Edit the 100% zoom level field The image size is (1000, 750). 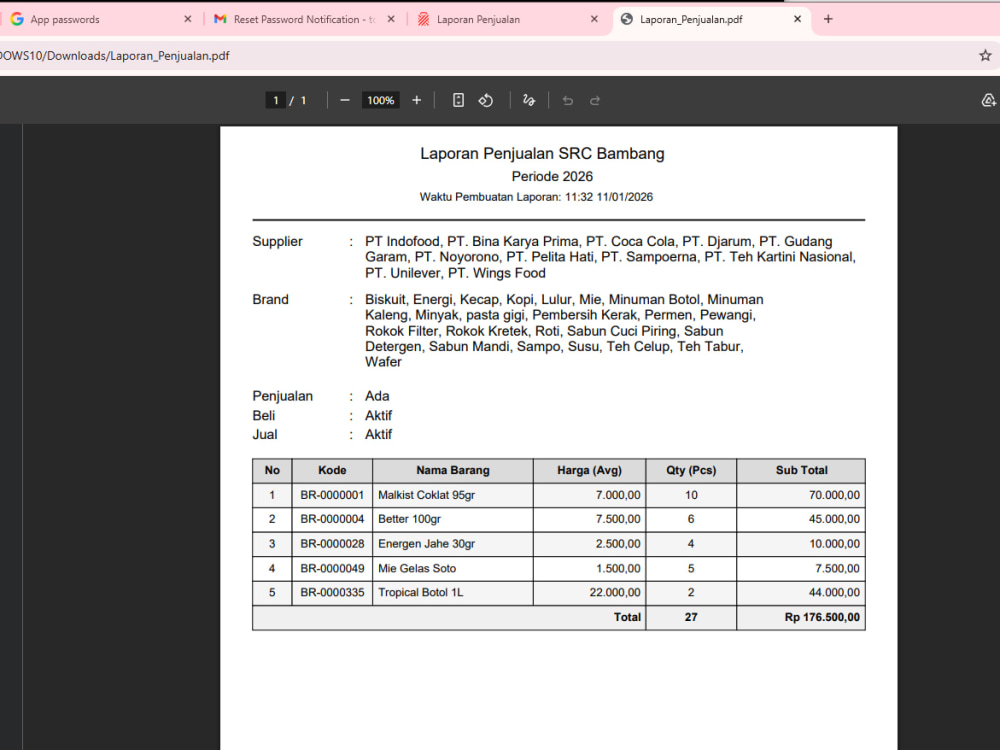[381, 100]
